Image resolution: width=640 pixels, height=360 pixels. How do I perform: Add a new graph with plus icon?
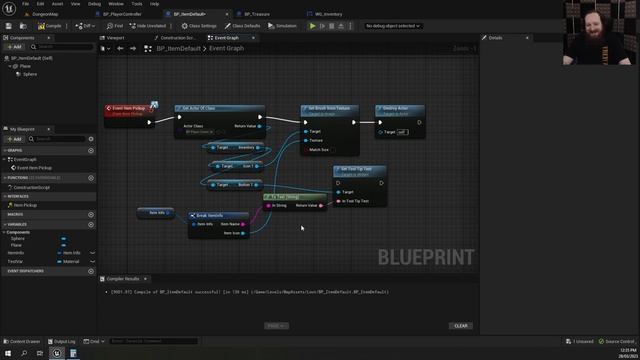tap(91, 151)
